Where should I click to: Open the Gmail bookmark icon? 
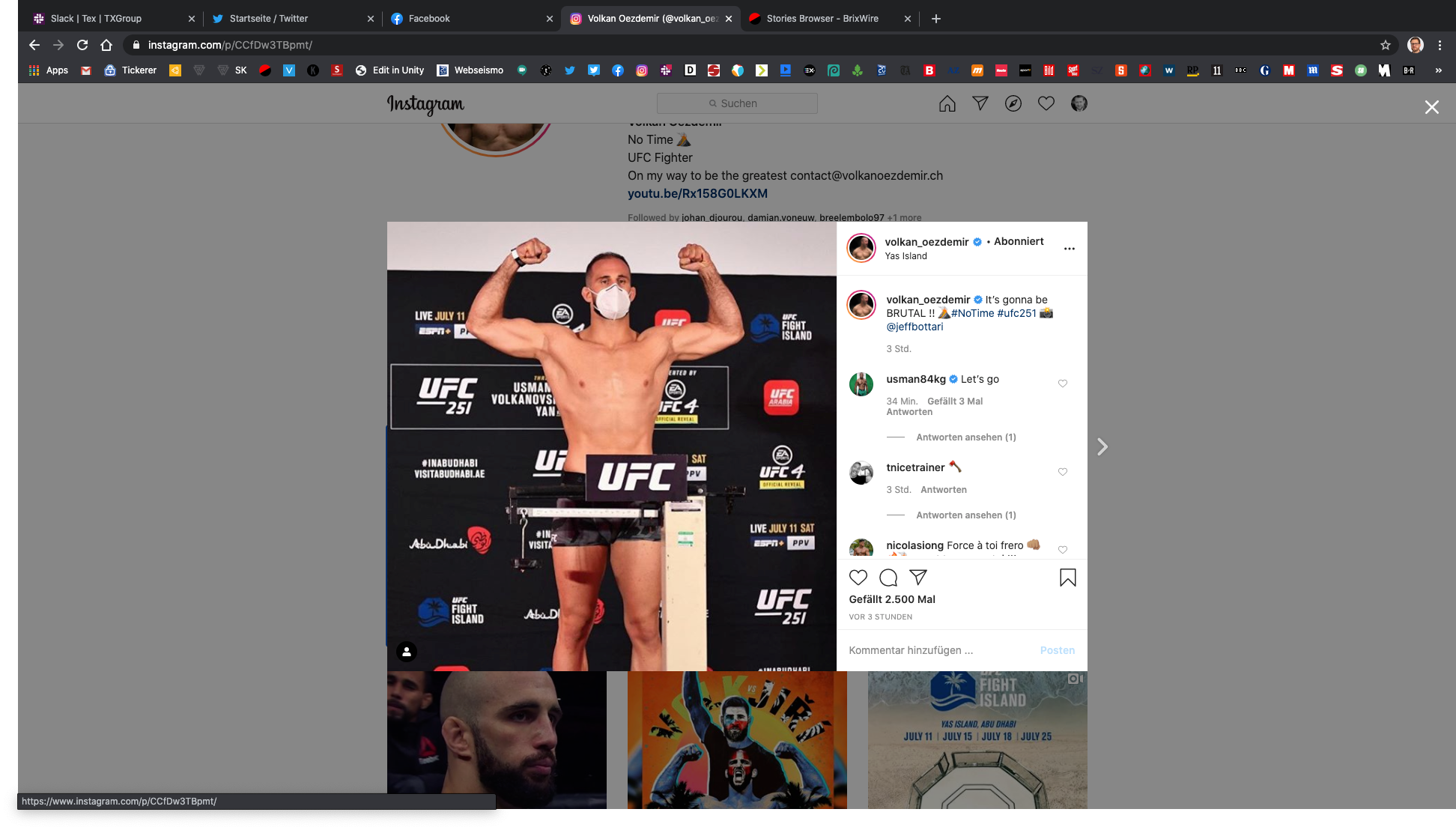[86, 70]
